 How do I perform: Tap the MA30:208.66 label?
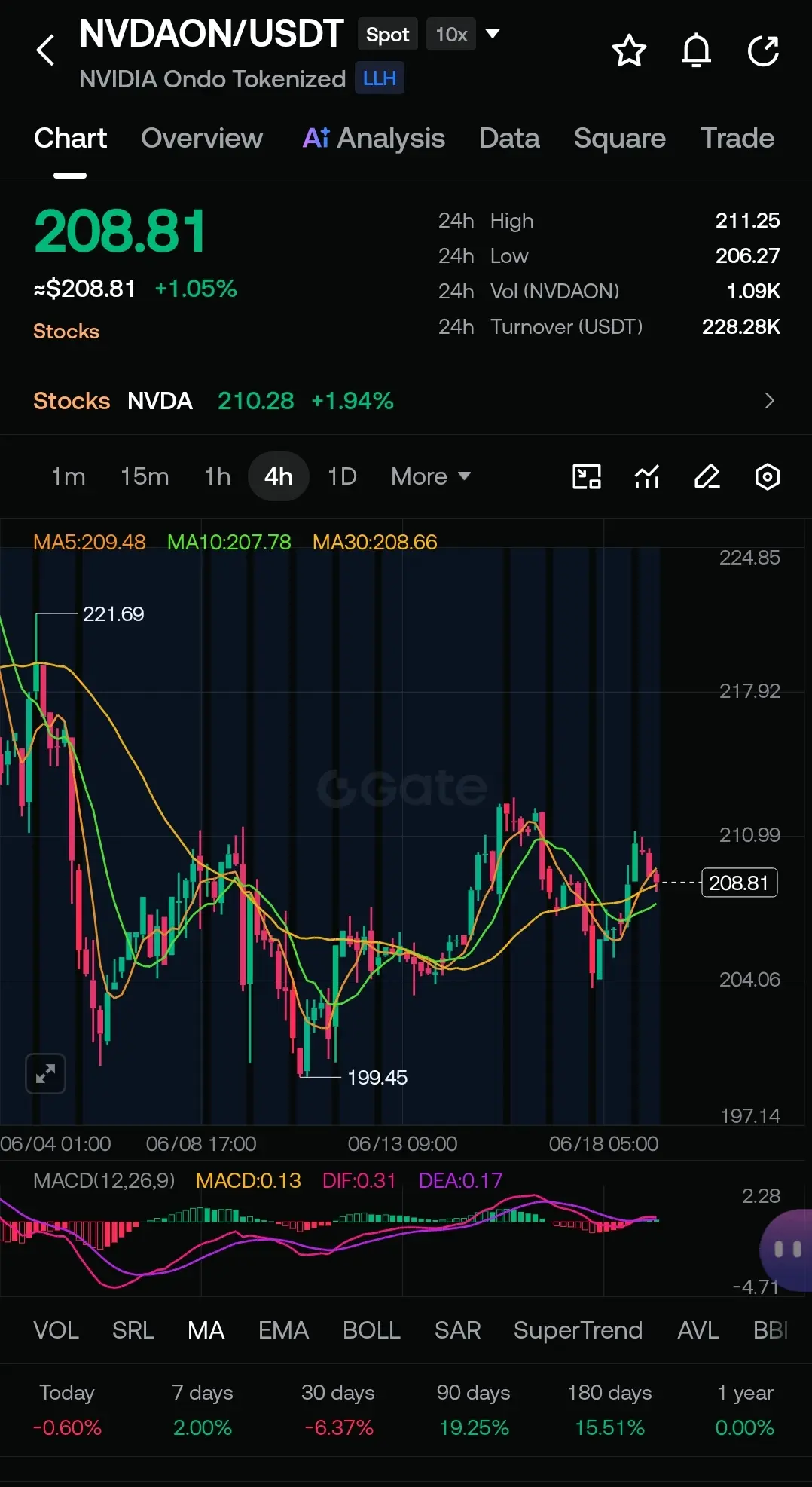[375, 542]
